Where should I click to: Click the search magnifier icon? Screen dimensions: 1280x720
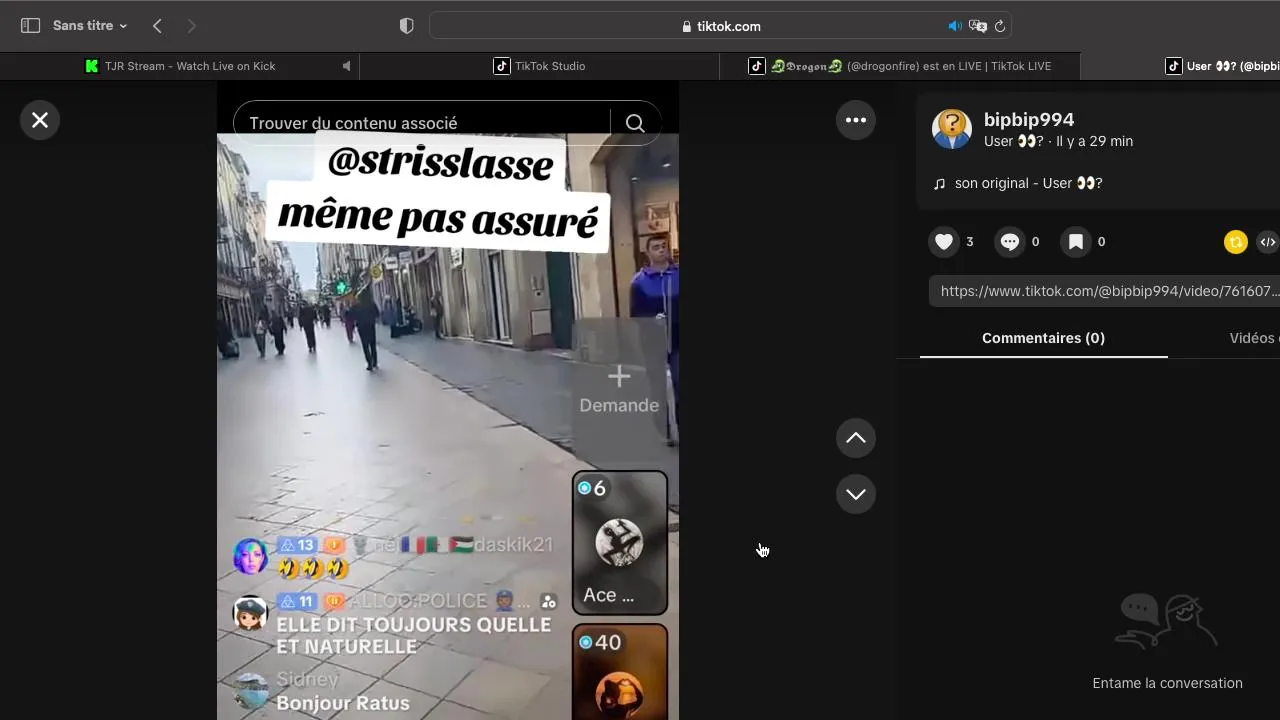(635, 123)
